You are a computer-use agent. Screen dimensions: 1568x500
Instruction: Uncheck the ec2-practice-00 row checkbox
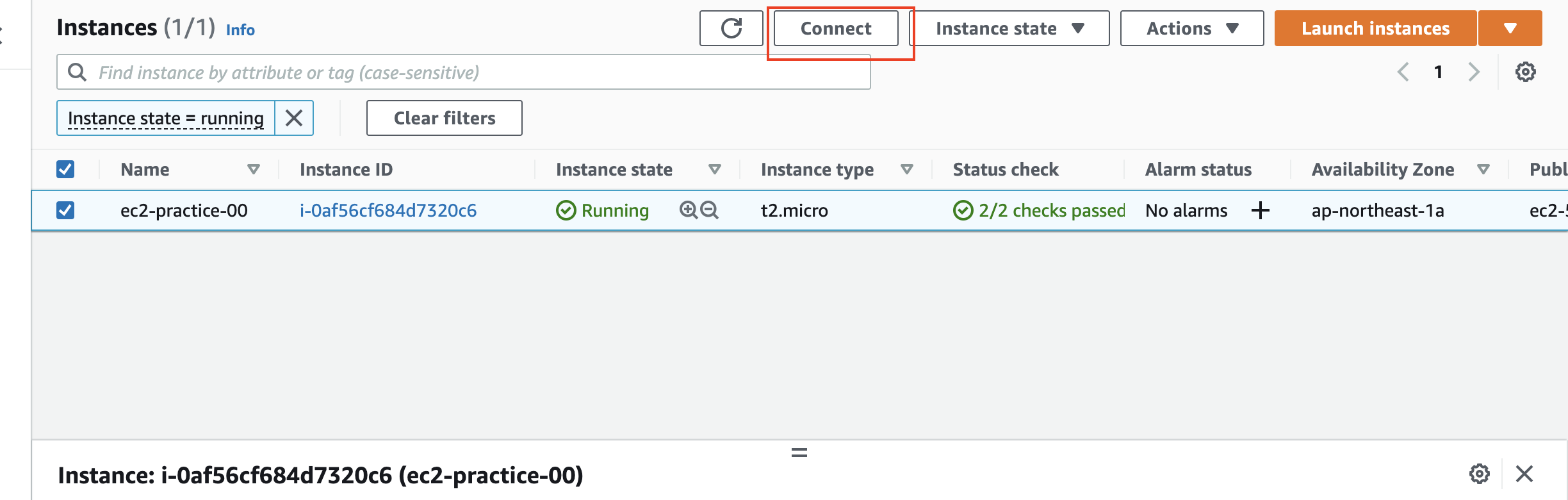(65, 210)
